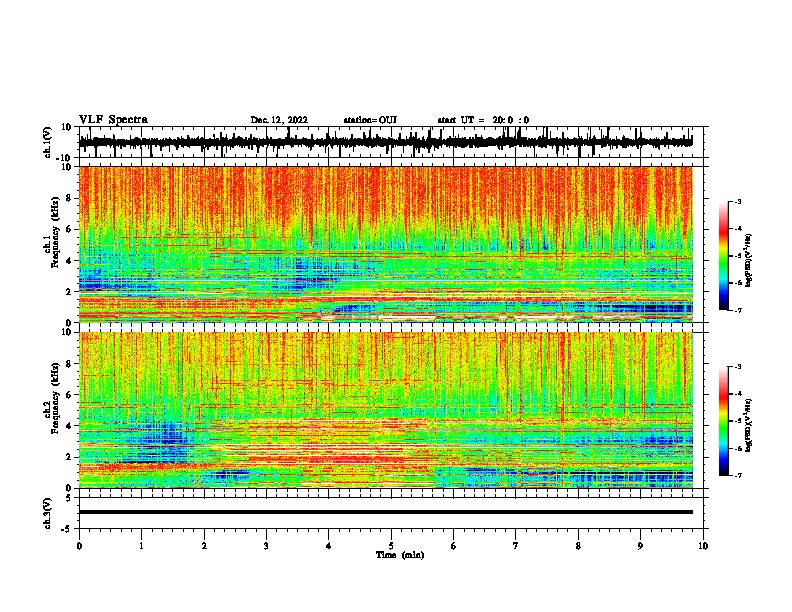Image resolution: width=792 pixels, height=612 pixels.
Task: Click time axis tick label "8"
Action: coord(578,546)
